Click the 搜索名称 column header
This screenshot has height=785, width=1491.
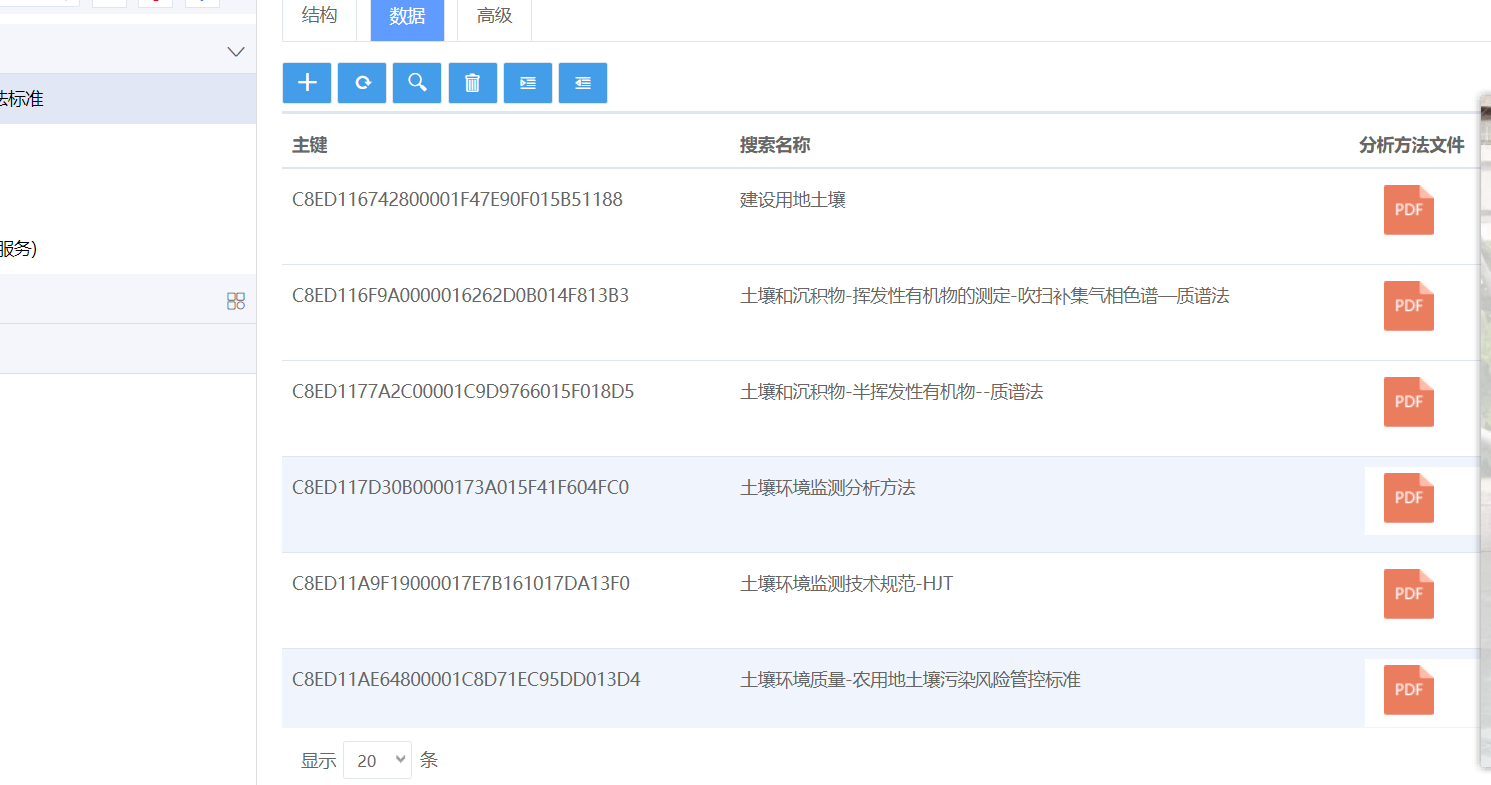point(775,145)
